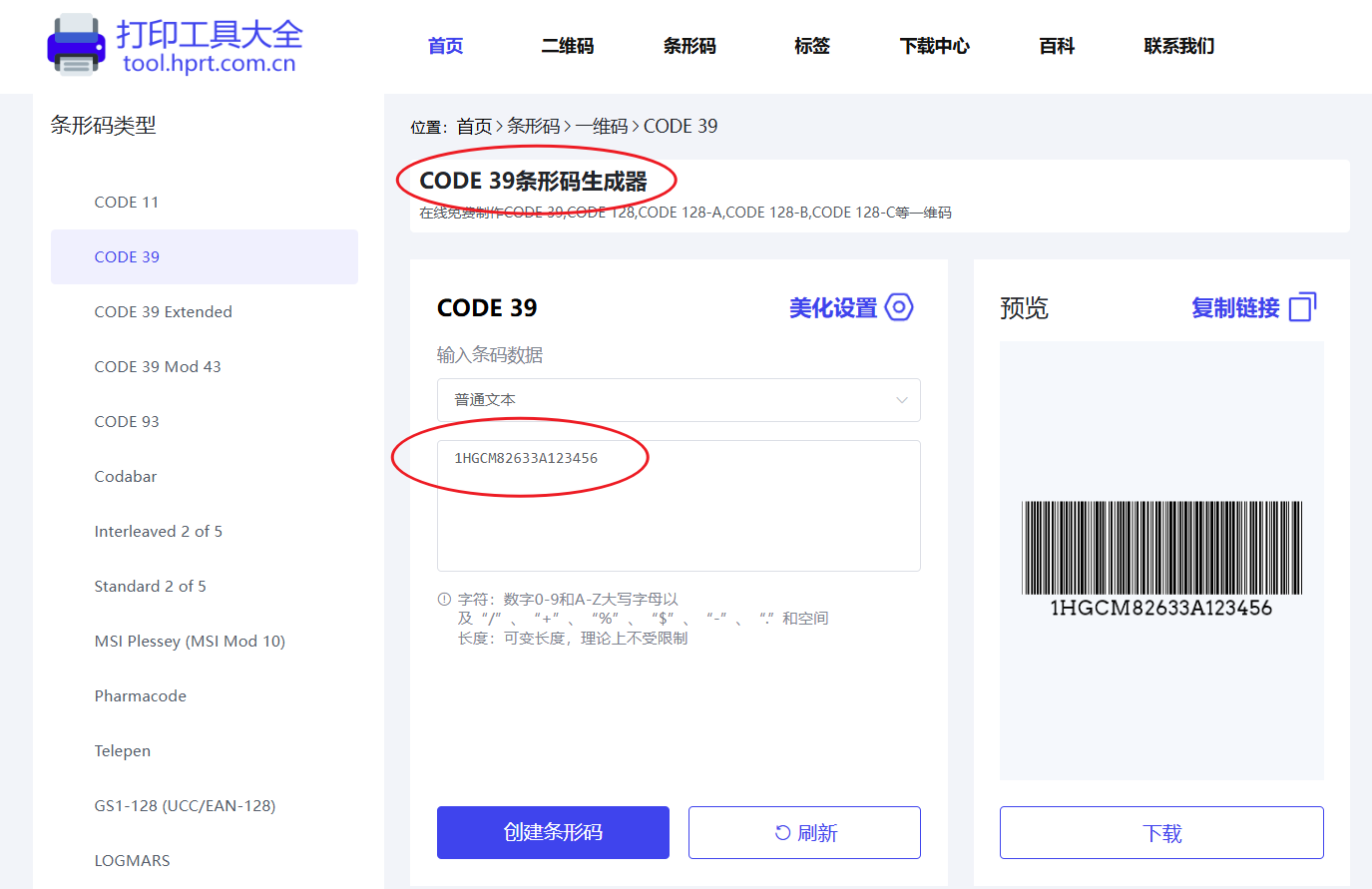Open the 条形码 navigation item
This screenshot has height=889, width=1372.
click(689, 46)
